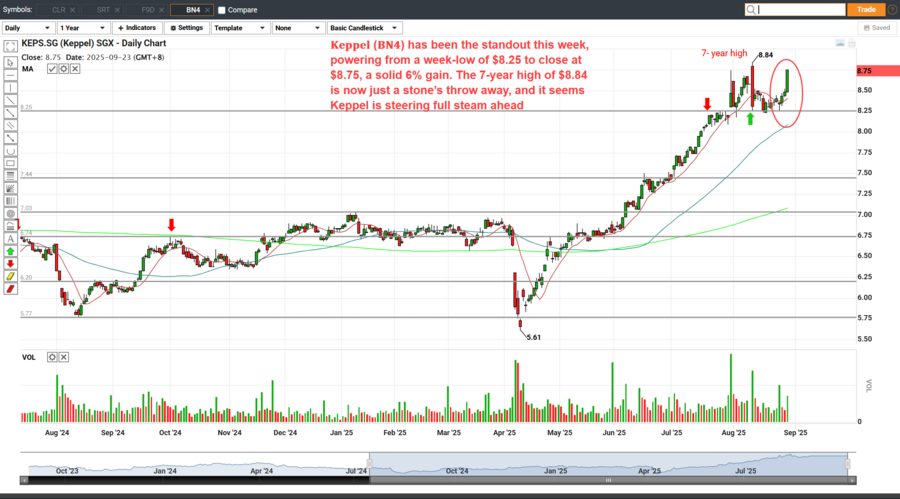Screen dimensions: 900x499
Task: Select the yellow highlighter tool
Action: click(x=10, y=277)
